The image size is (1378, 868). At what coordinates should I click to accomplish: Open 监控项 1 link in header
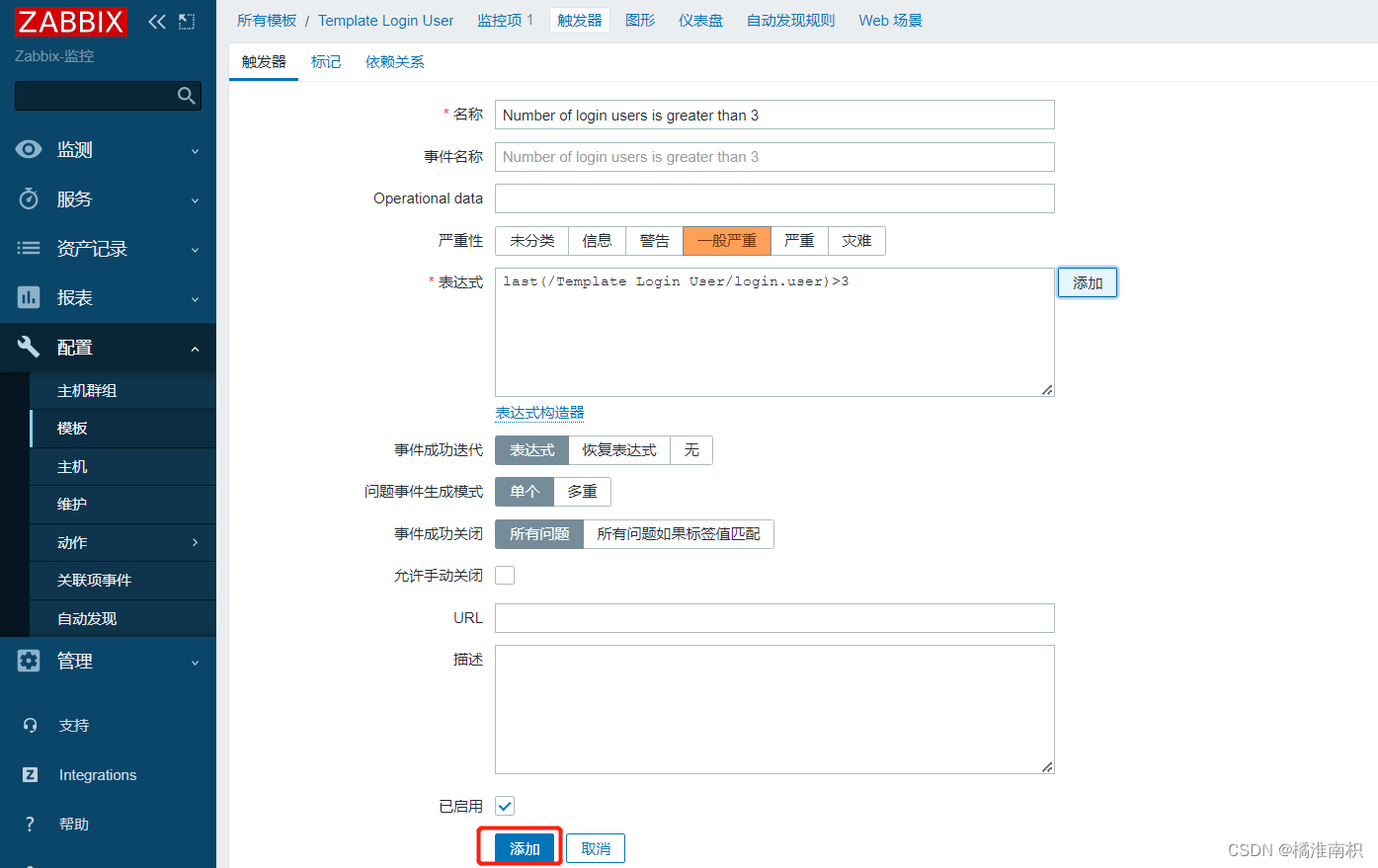[505, 20]
